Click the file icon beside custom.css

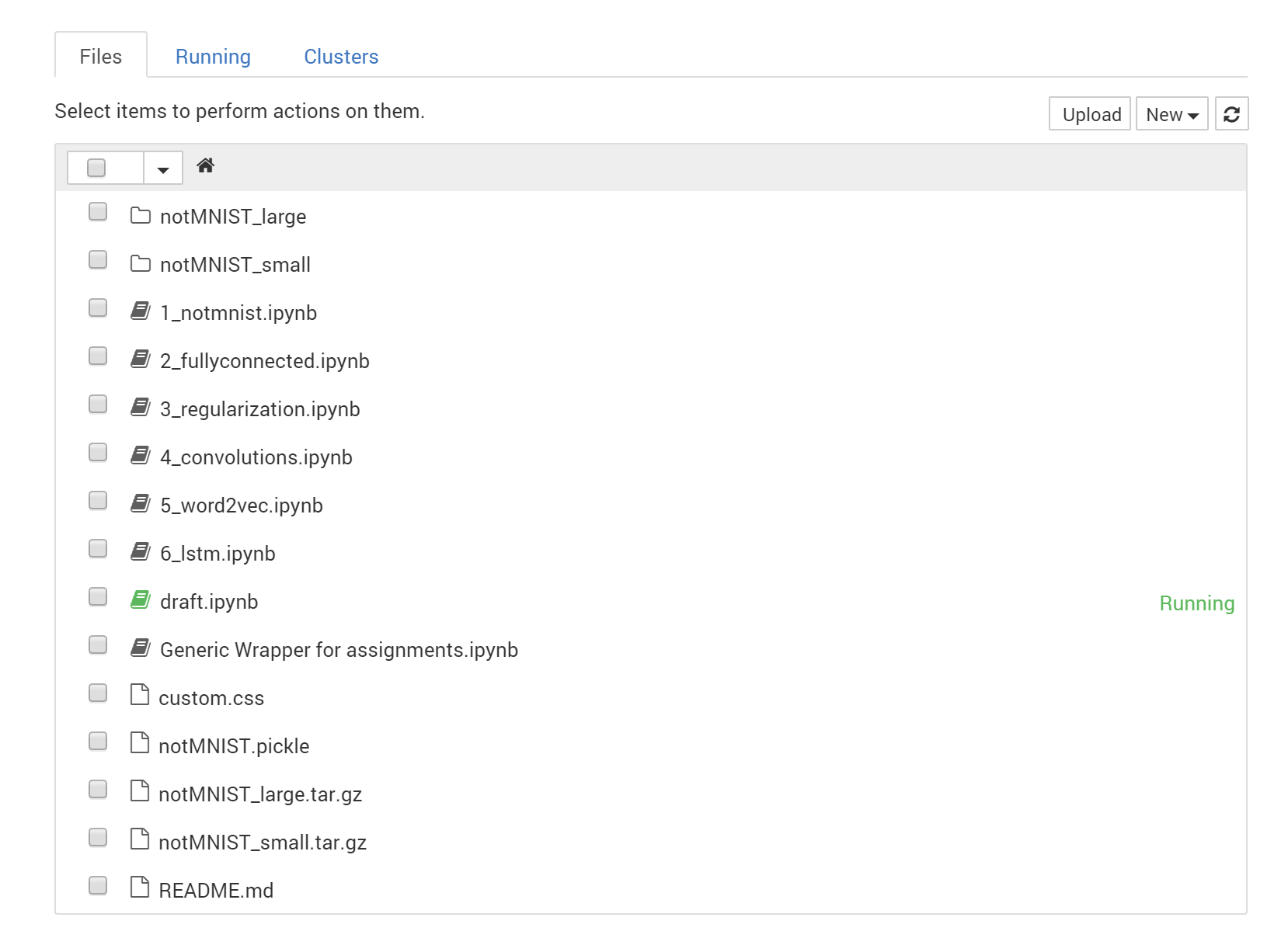pyautogui.click(x=140, y=694)
